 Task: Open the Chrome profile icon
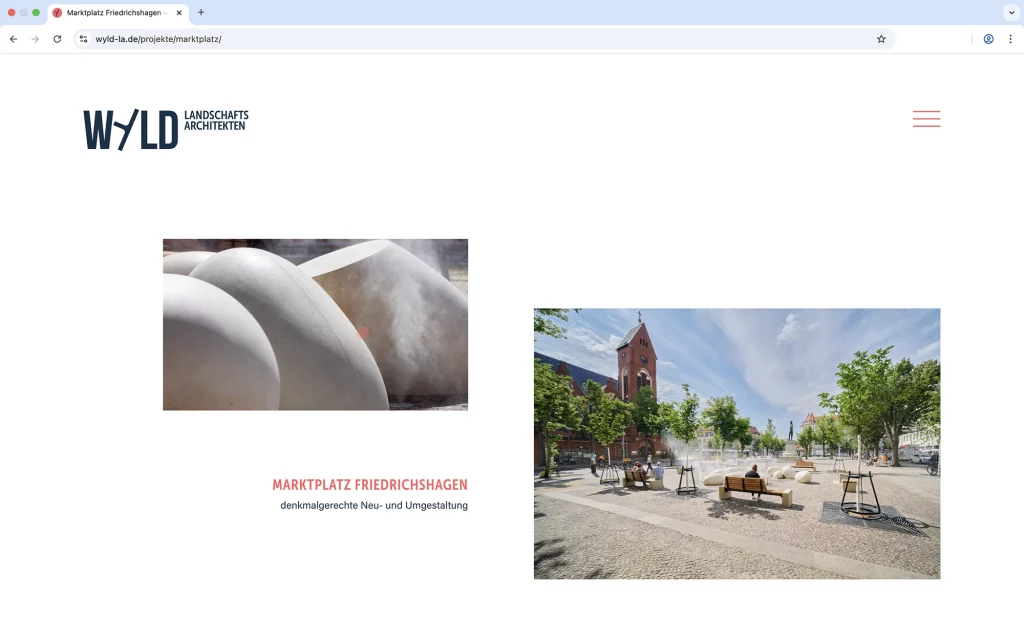(x=988, y=39)
